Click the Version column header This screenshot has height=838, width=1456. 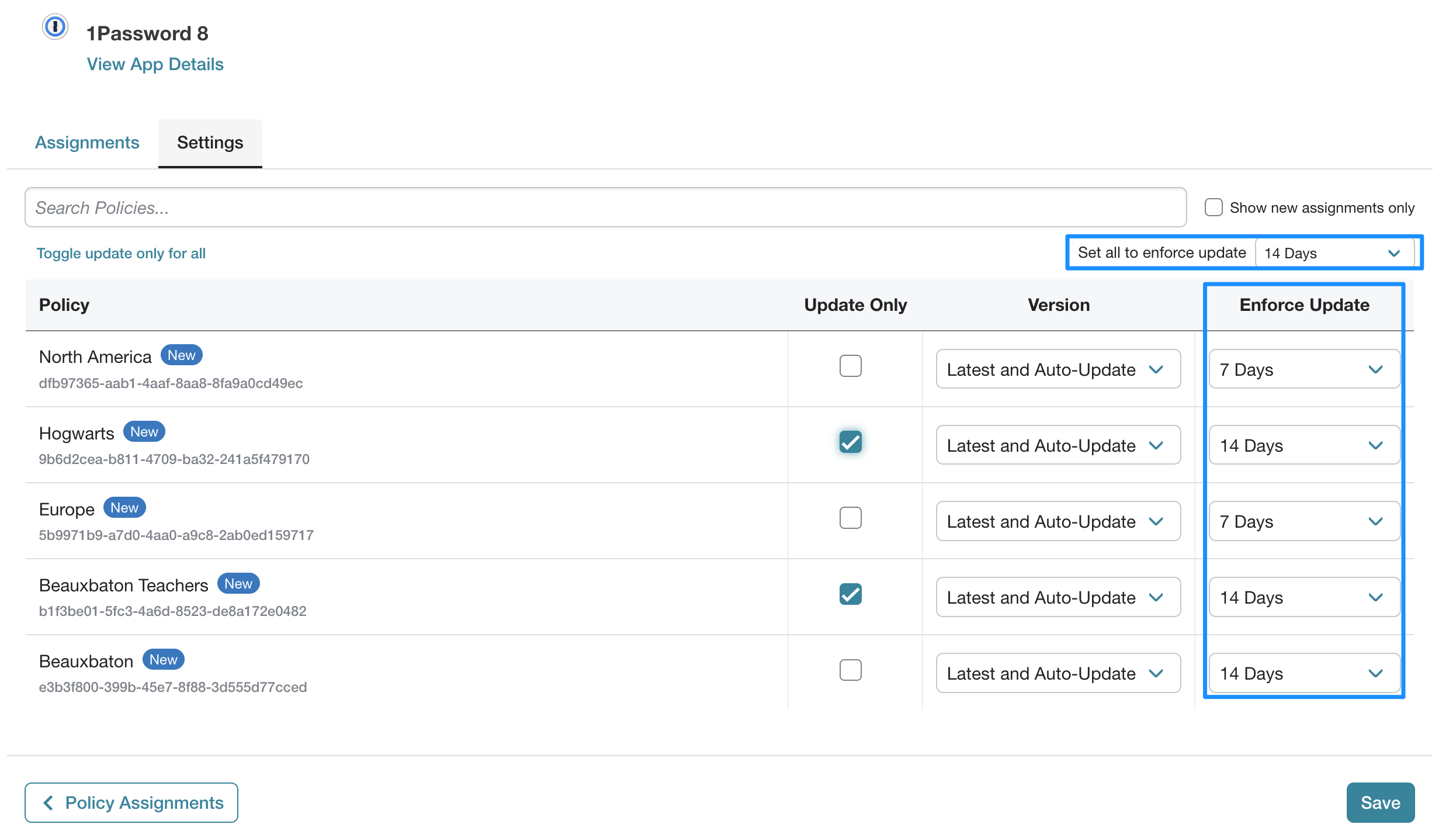[1059, 305]
